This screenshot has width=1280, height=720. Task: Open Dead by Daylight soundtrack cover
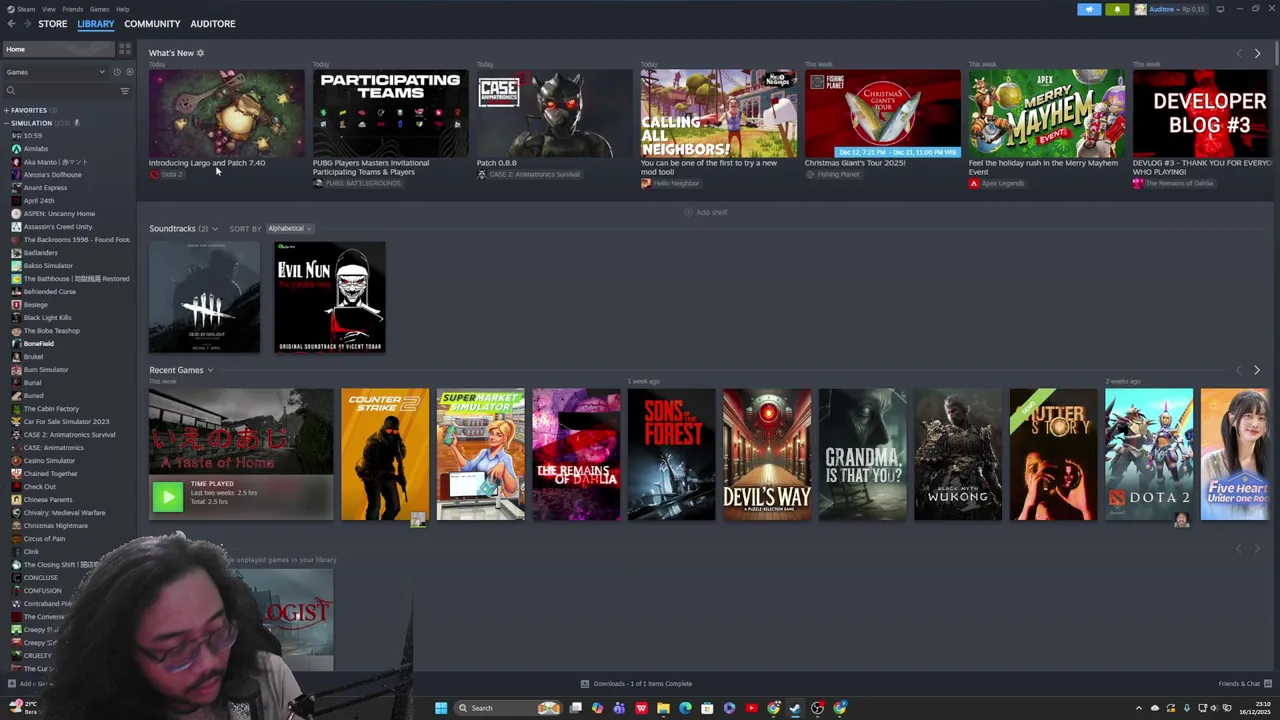[204, 297]
